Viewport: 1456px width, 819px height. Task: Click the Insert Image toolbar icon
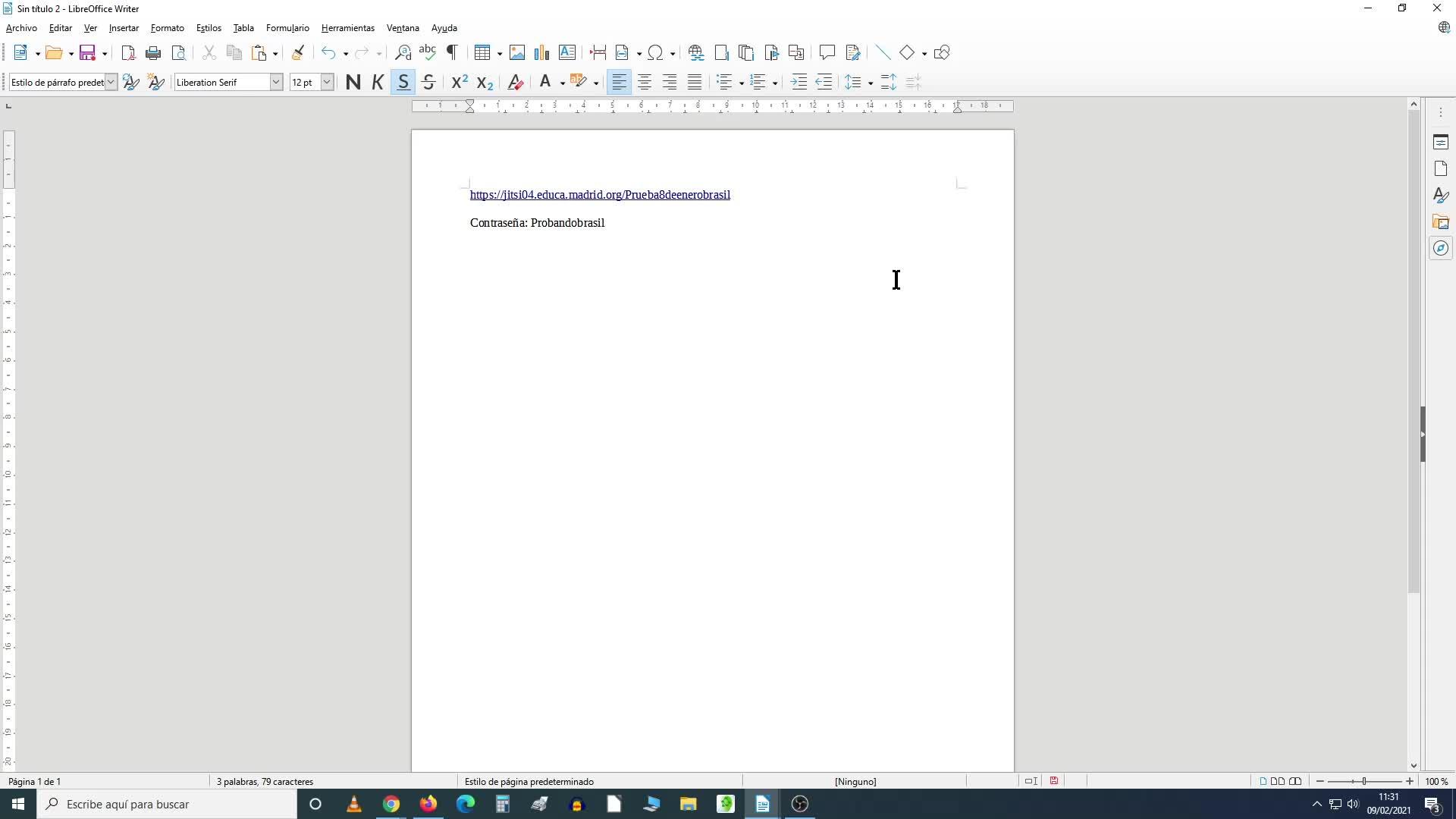[517, 53]
